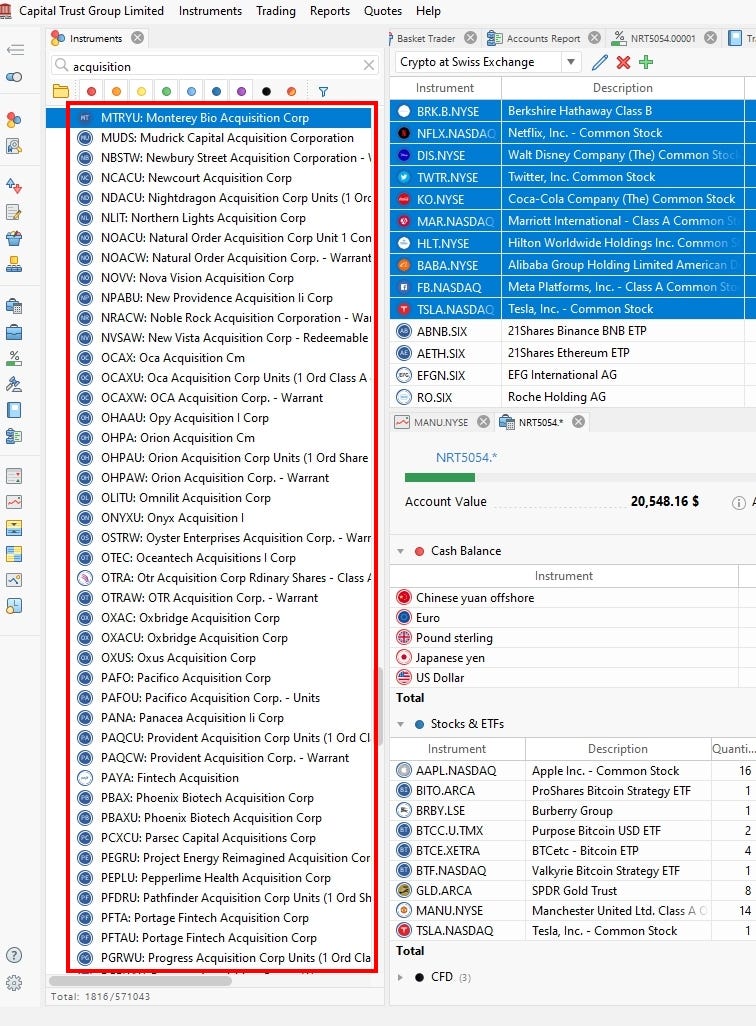Open the briefcase with calendar sidebar icon
The image size is (756, 1026).
(14, 306)
